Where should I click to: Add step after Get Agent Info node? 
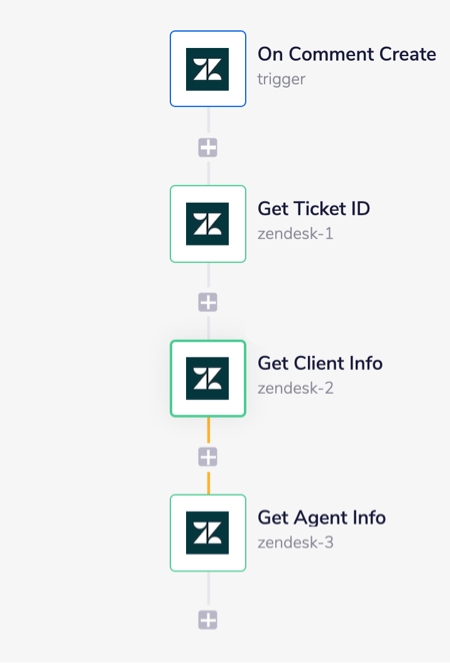click(208, 620)
